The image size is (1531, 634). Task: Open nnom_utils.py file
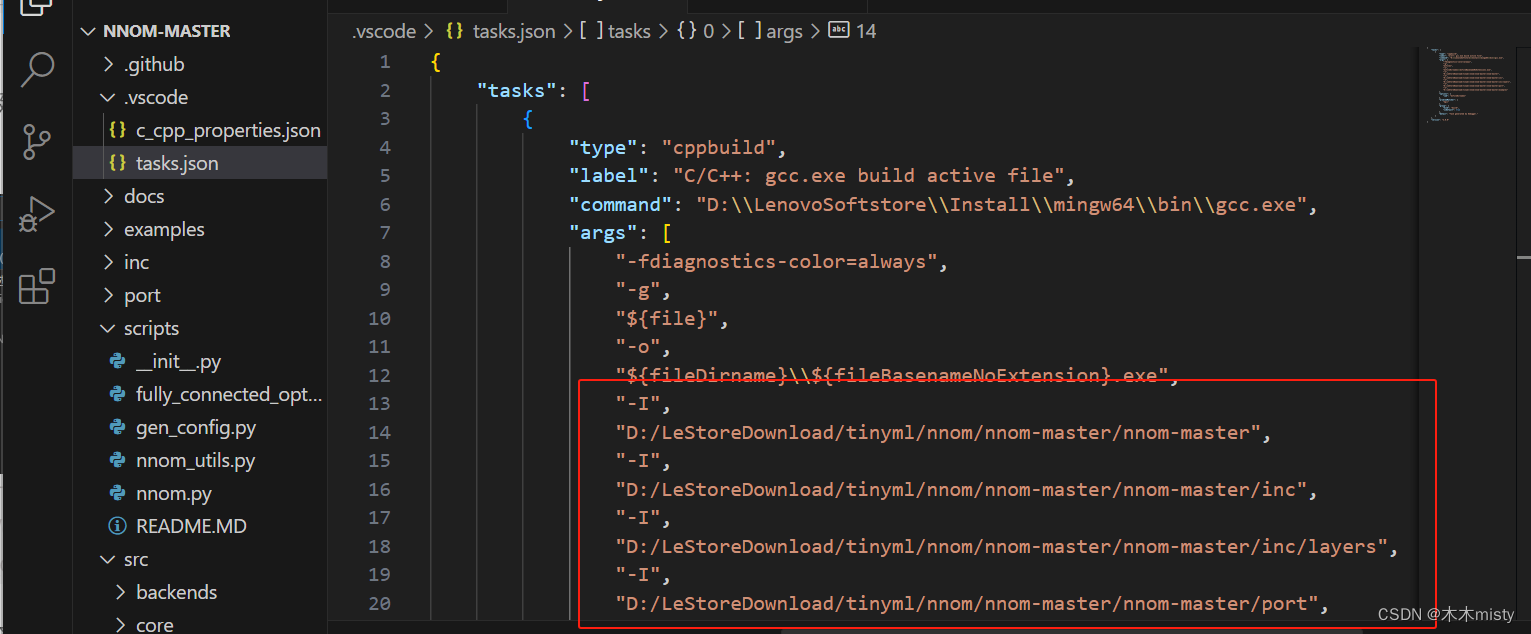pos(195,460)
